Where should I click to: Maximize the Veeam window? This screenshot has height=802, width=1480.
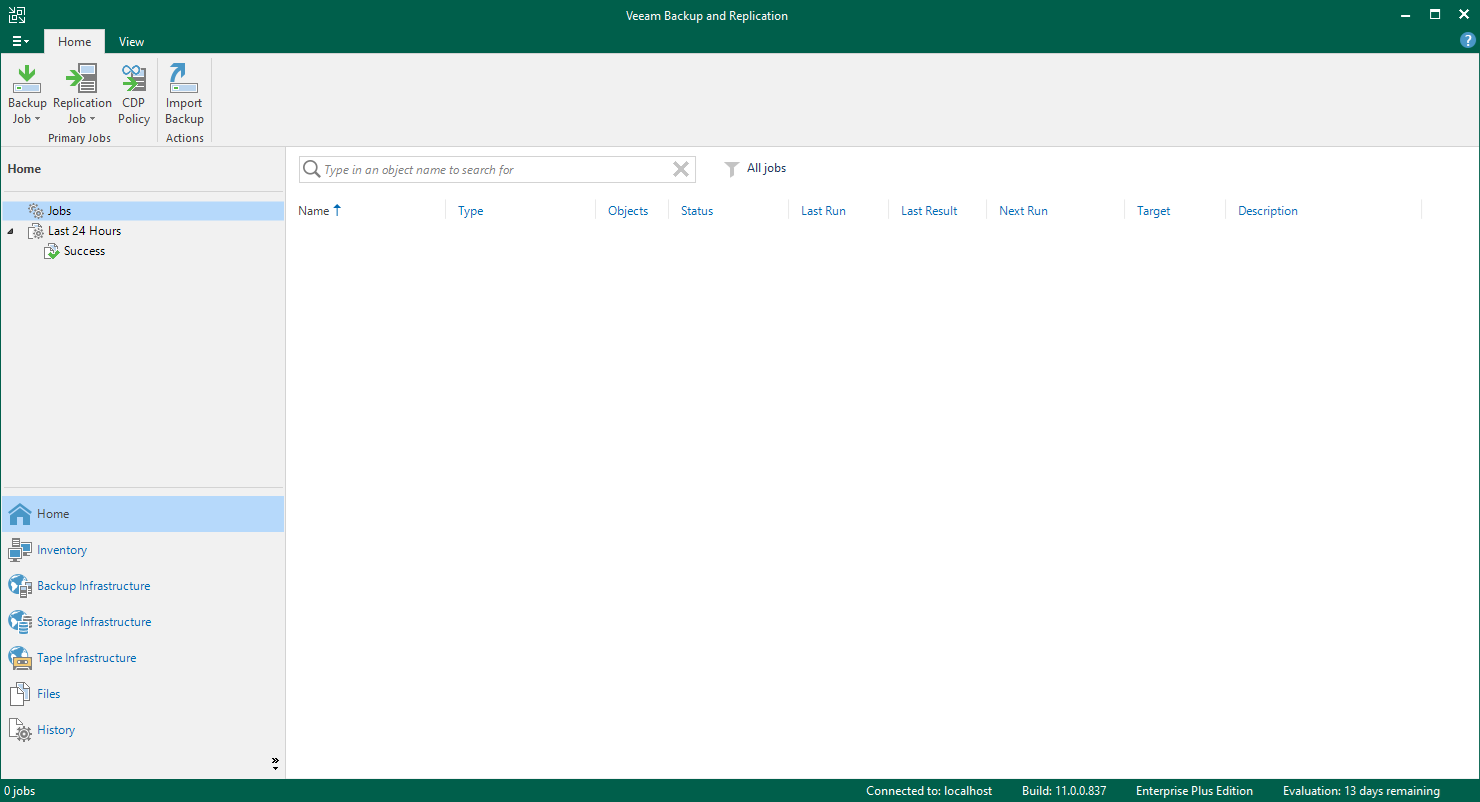coord(1435,15)
